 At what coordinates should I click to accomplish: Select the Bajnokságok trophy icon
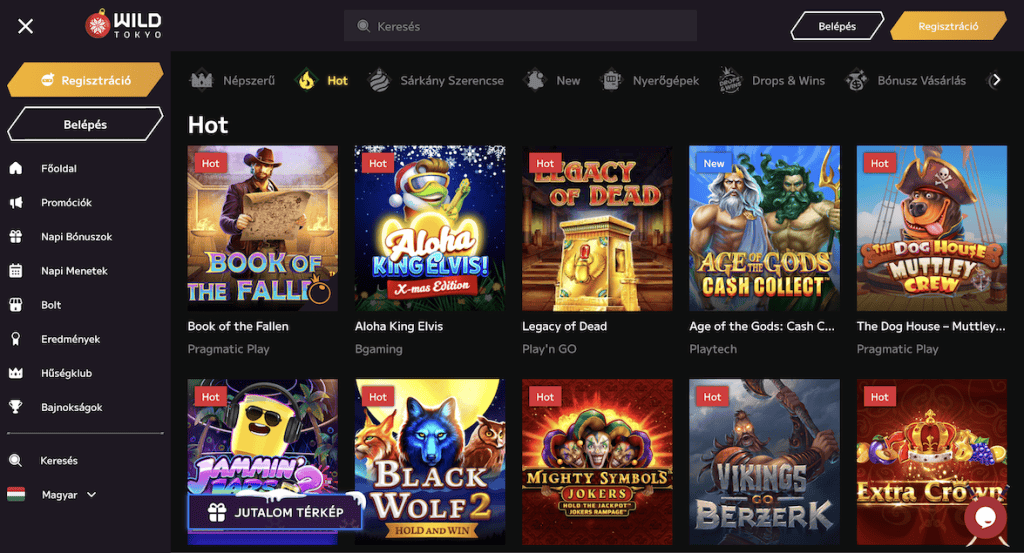(x=16, y=407)
